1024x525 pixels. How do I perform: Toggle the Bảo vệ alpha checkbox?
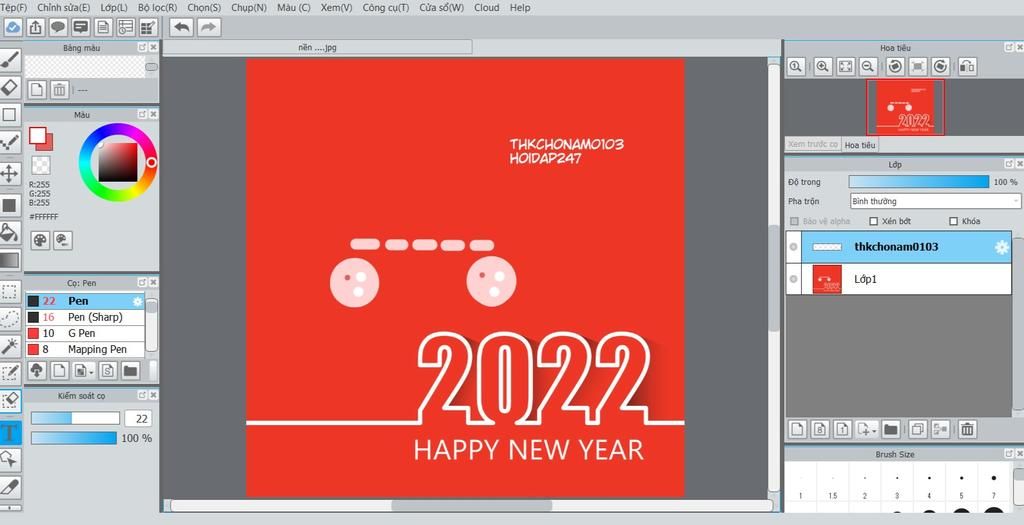point(794,221)
